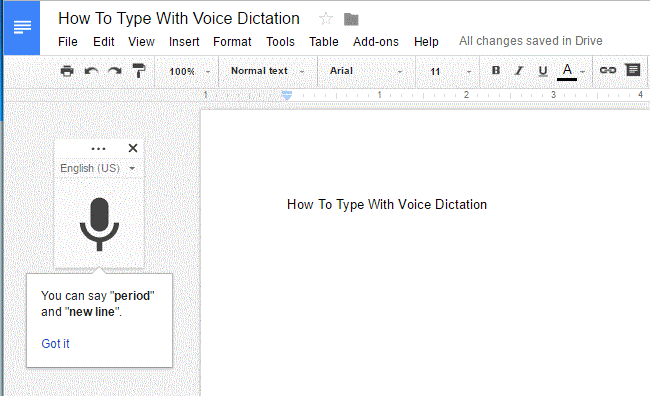Viewport: 650px width, 396px height.
Task: Open the Normal text style dropdown
Action: coord(267,71)
